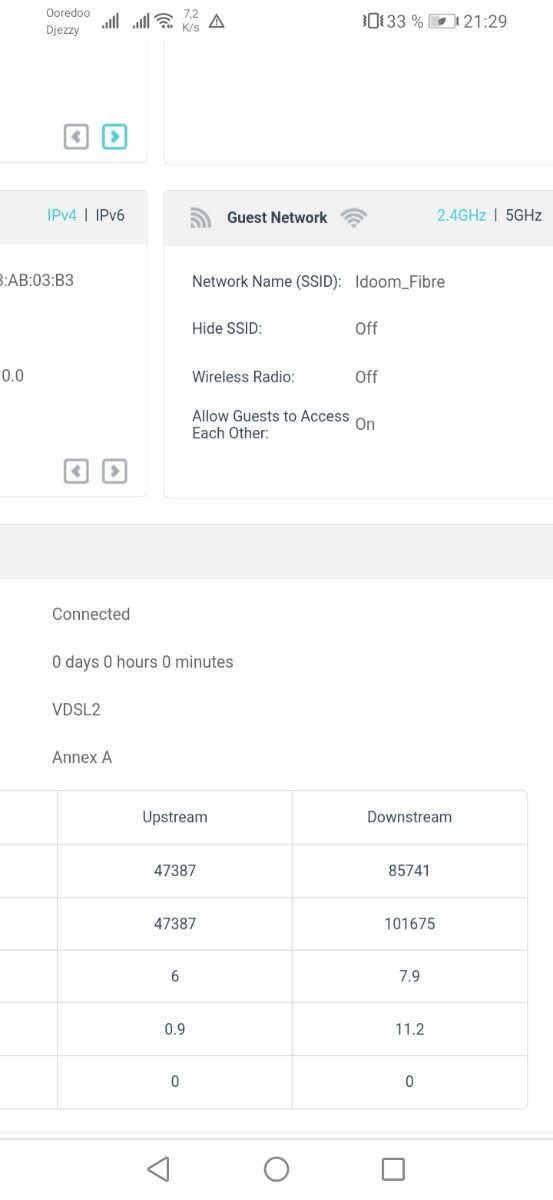Screen dimensions: 553x1200
Task: Click the previous arrow in top panel
Action: 76,136
